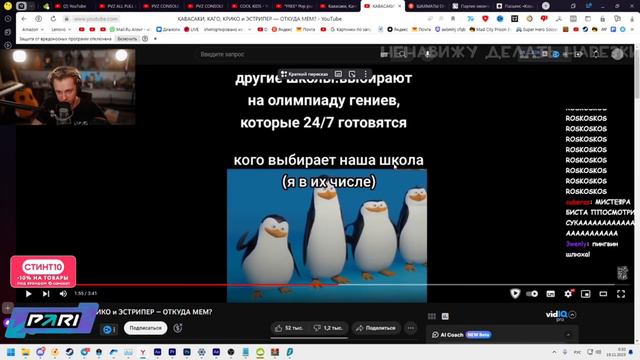
Task: Switch to the COOL KIDS tab
Action: 250,6
